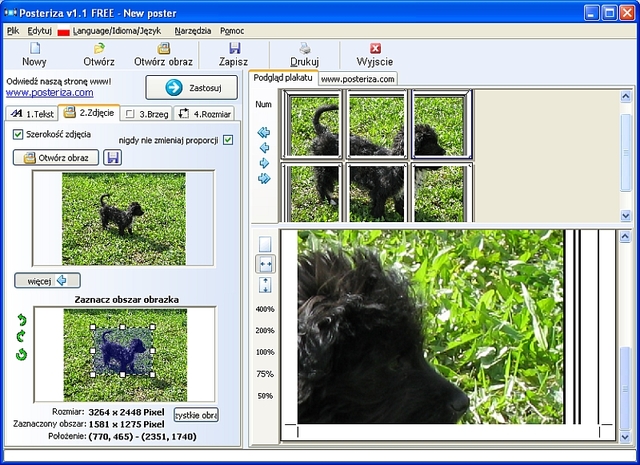Click the Zastosuj apply button
640x465 pixels.
pyautogui.click(x=191, y=87)
